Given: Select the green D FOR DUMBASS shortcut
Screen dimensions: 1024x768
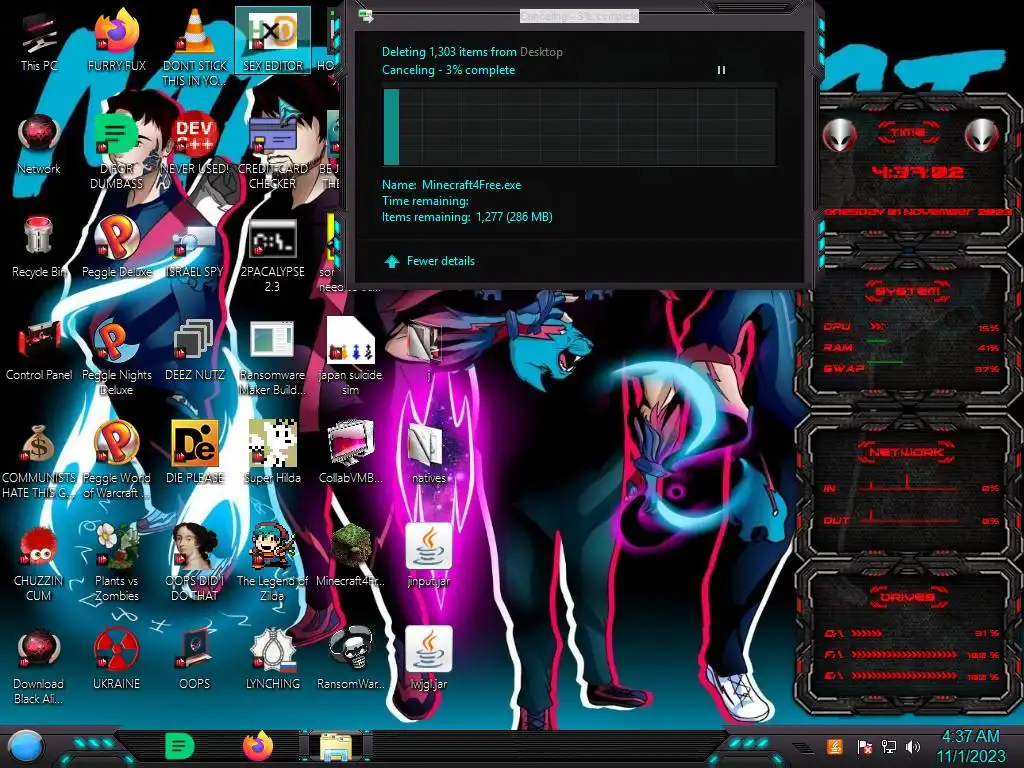Looking at the screenshot, I should point(116,150).
